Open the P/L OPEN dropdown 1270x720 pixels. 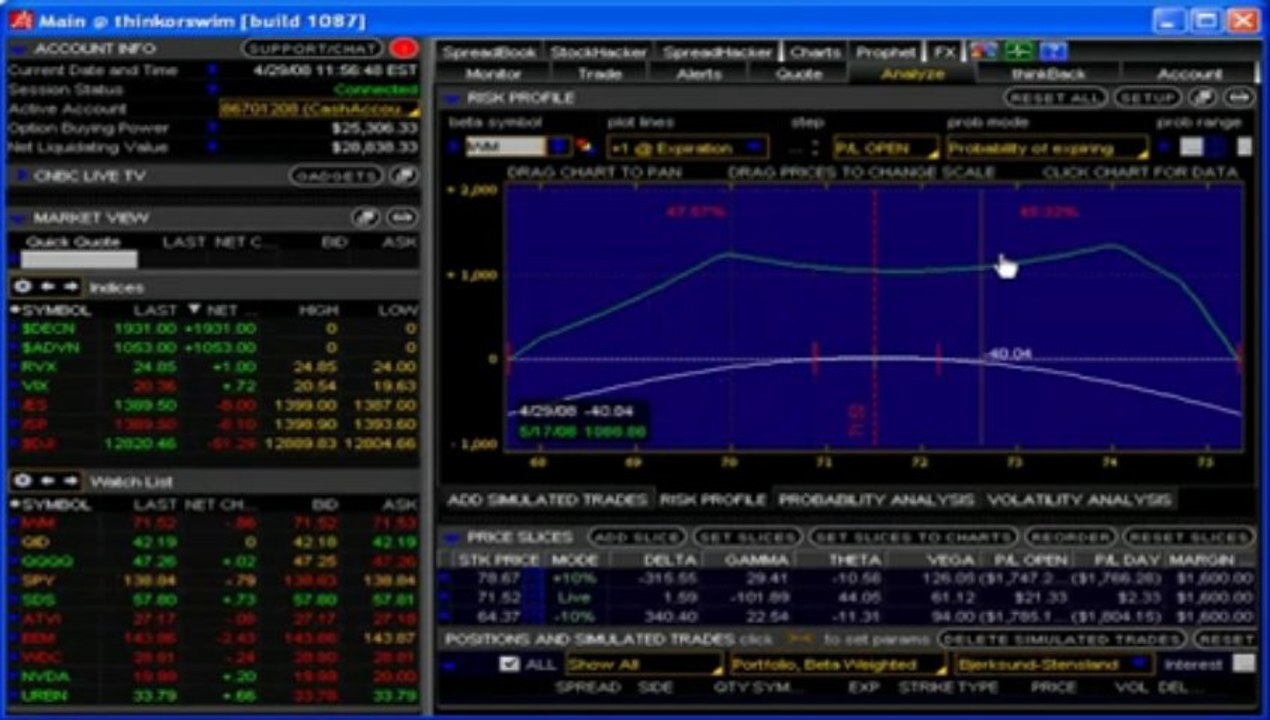(x=885, y=148)
